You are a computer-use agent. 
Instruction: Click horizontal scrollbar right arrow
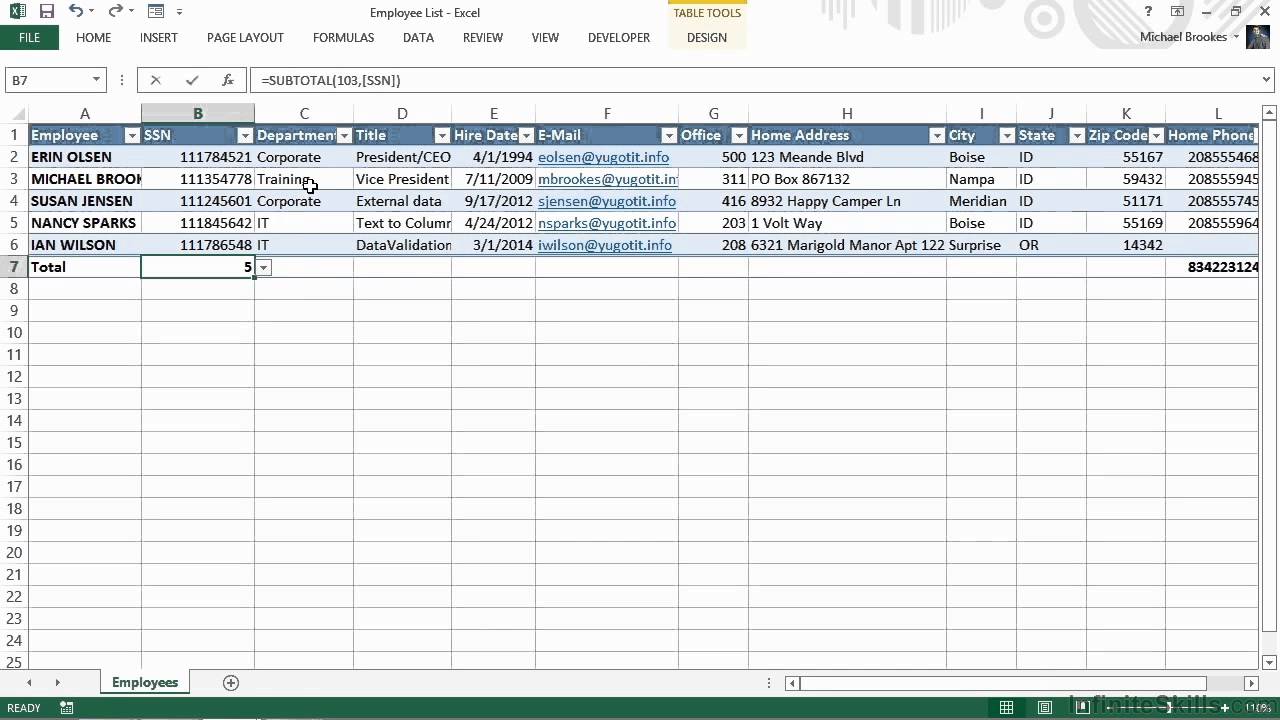click(x=1251, y=684)
